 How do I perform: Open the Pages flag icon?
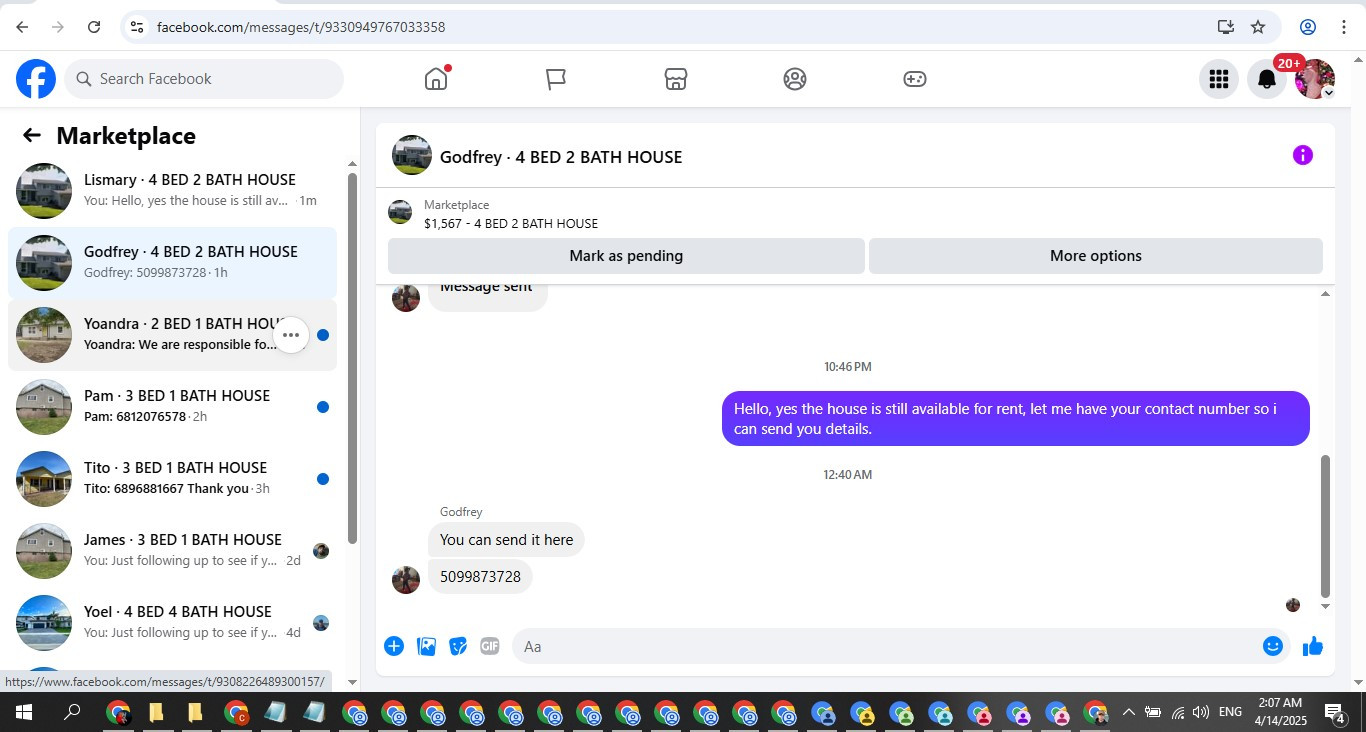[x=556, y=79]
